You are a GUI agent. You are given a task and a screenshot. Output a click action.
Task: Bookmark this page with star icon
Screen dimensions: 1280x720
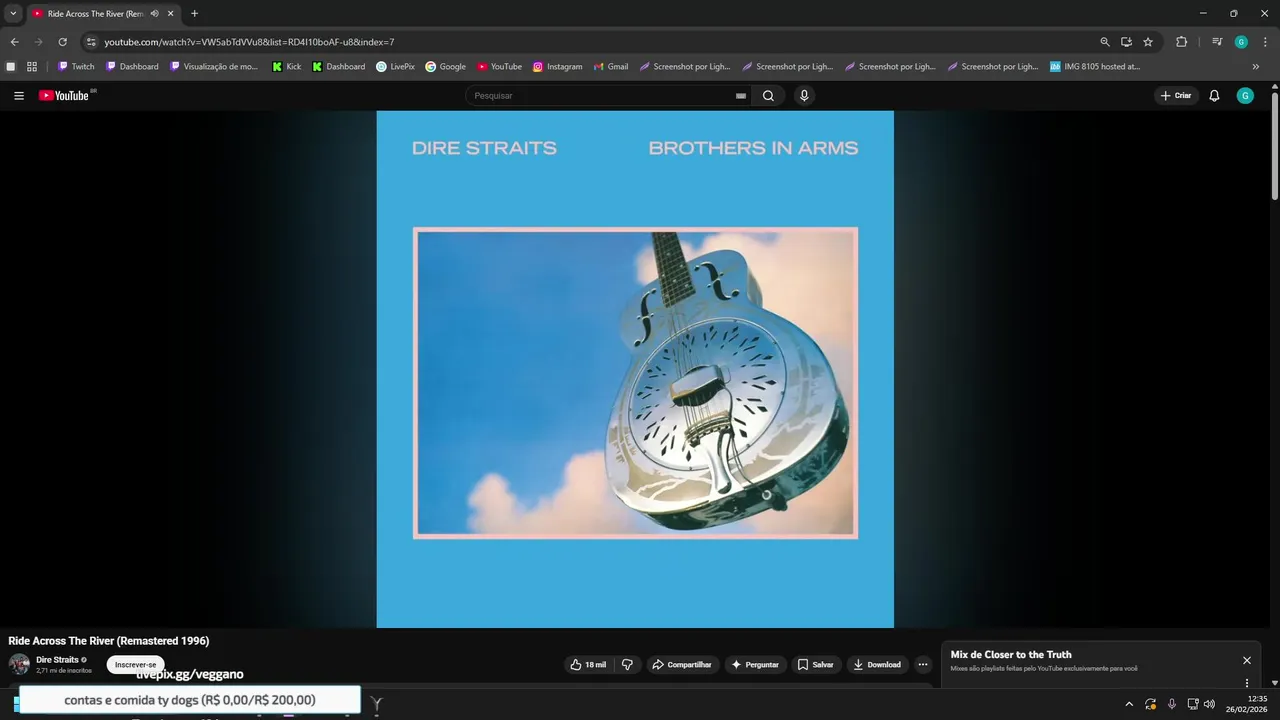[1148, 42]
